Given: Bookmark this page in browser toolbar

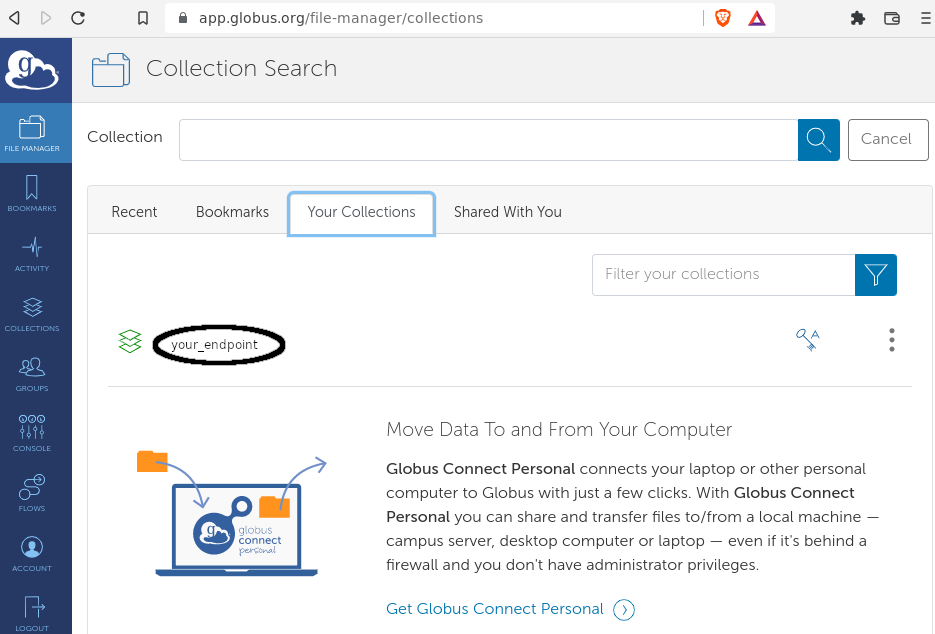Looking at the screenshot, I should coord(143,18).
